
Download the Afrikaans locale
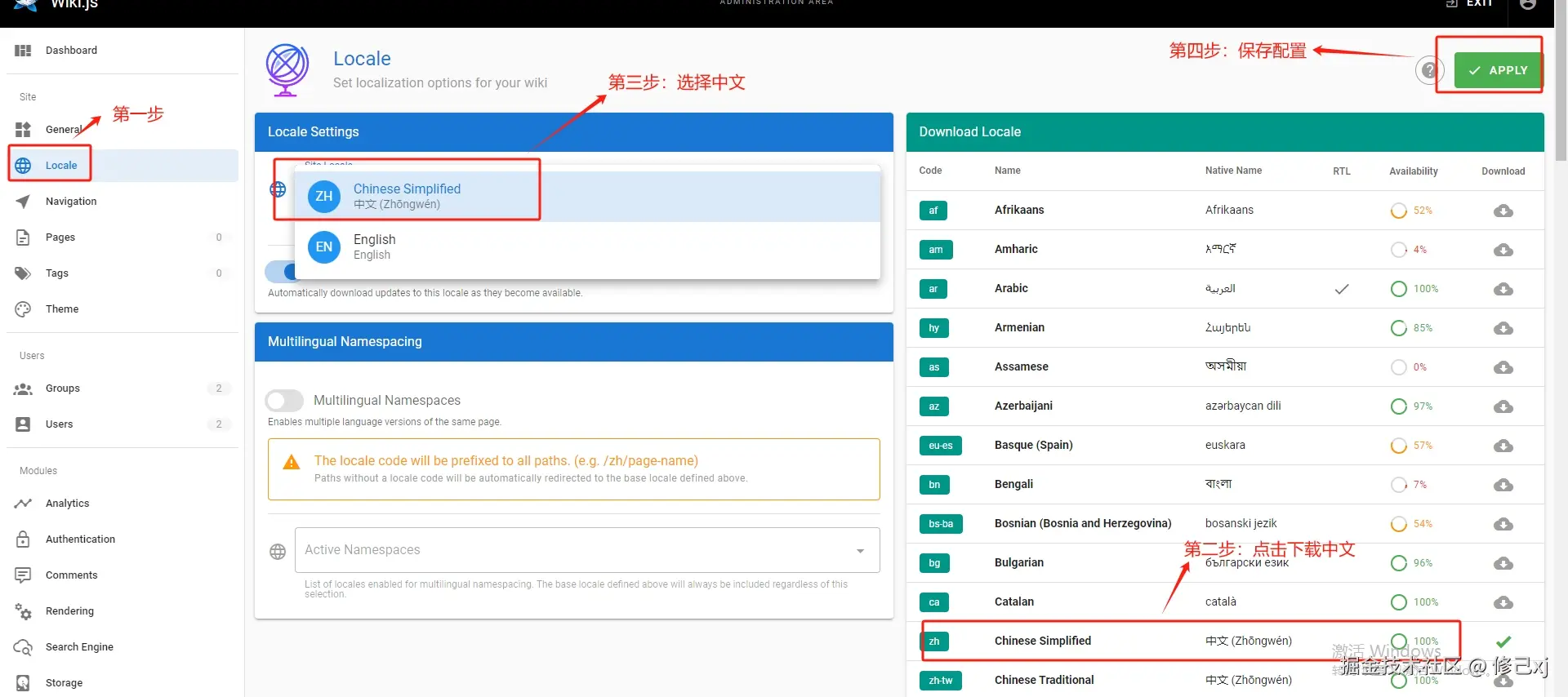1503,211
